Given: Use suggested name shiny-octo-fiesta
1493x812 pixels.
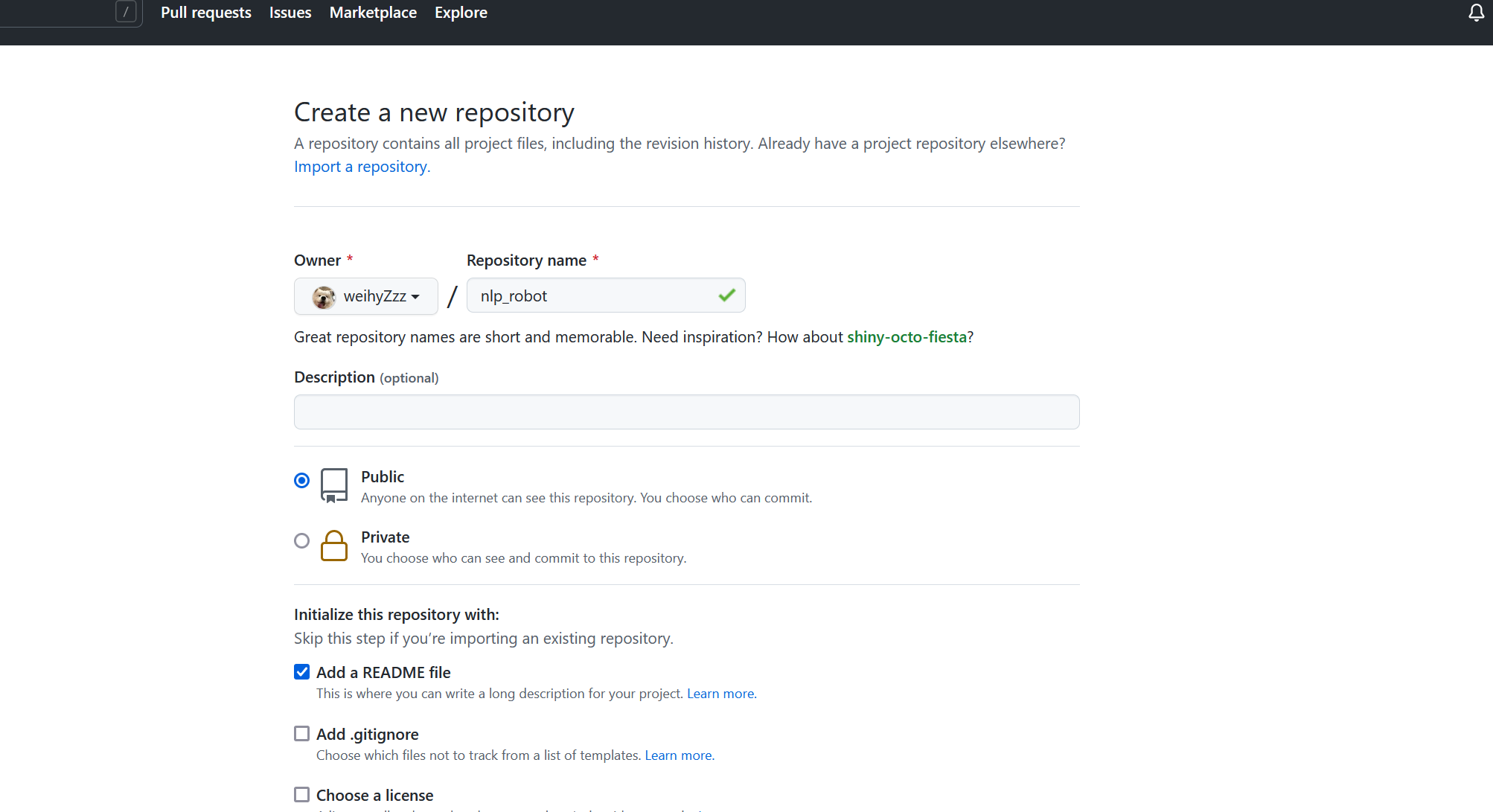Looking at the screenshot, I should coord(907,337).
